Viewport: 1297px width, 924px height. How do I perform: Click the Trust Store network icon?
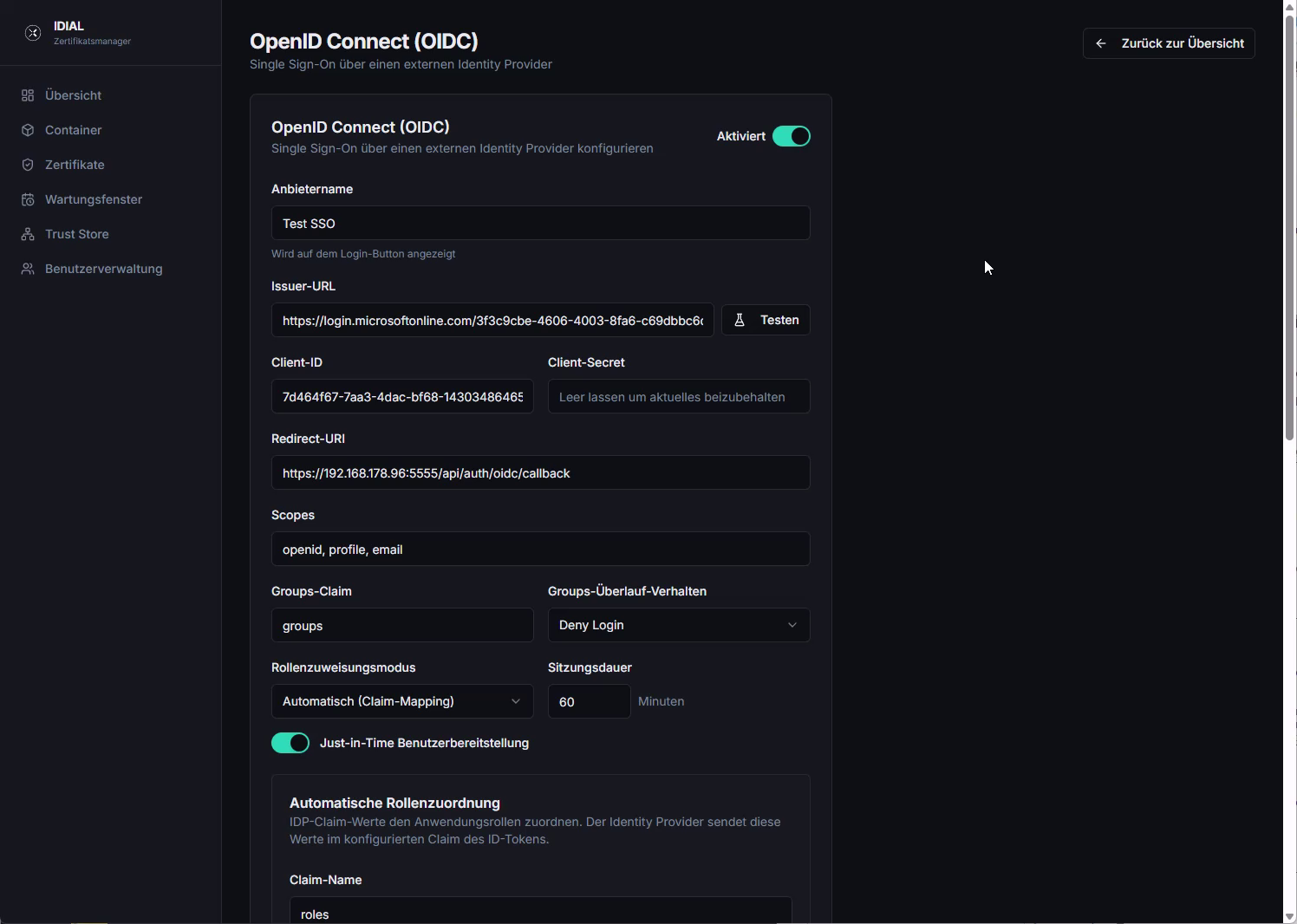(x=28, y=234)
